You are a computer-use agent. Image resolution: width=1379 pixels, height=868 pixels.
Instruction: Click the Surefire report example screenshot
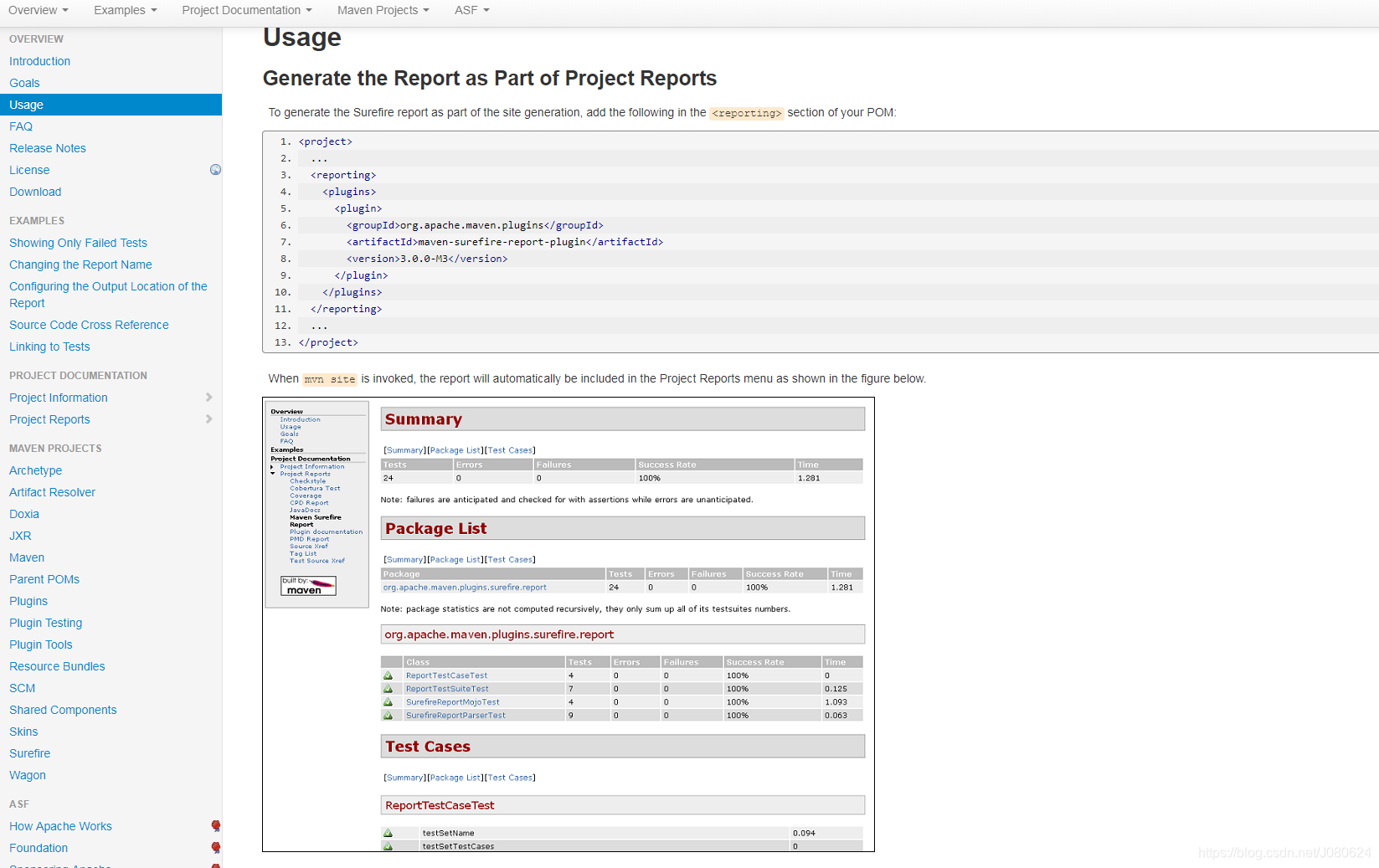(569, 624)
